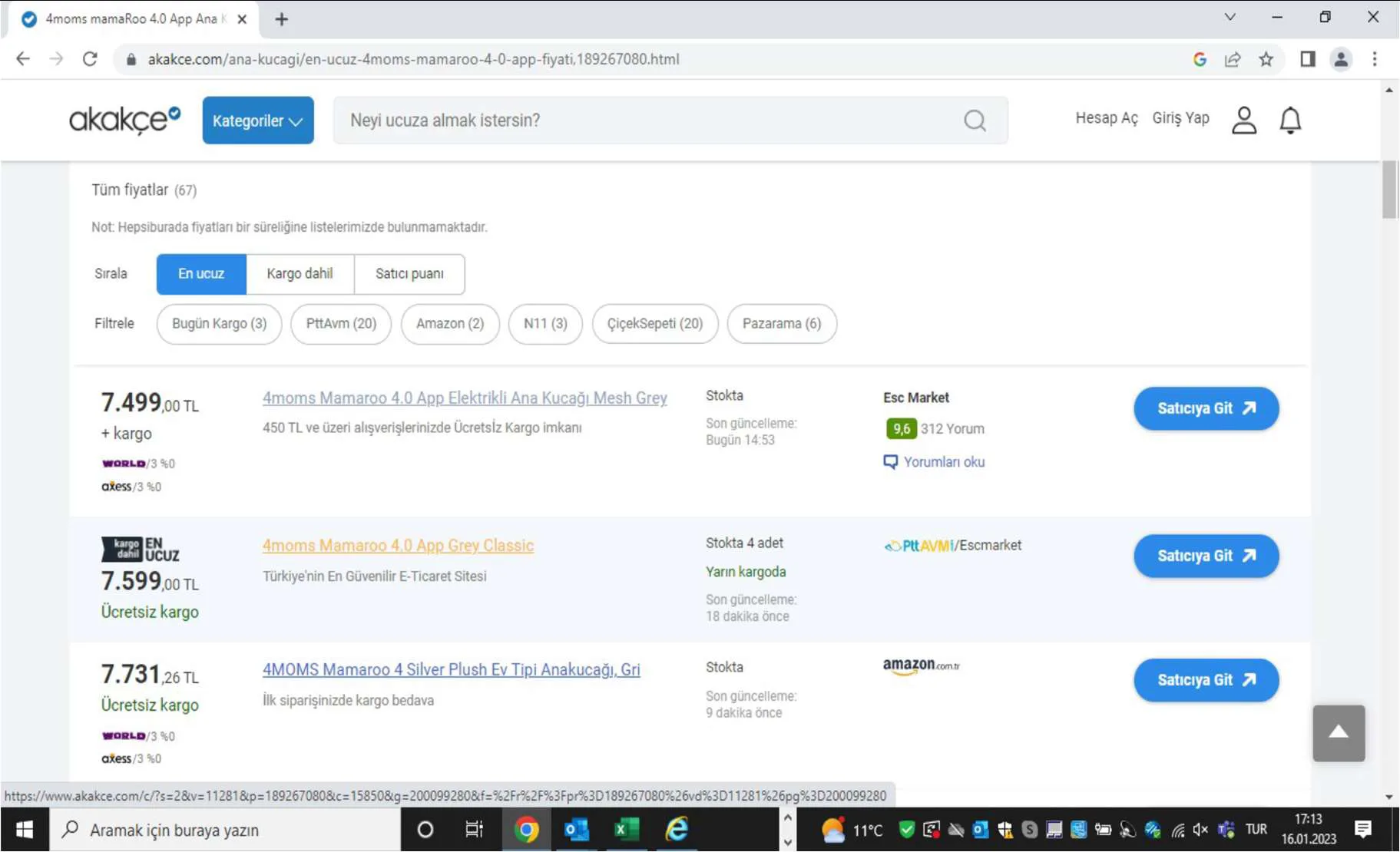Image resolution: width=1400 pixels, height=852 pixels.
Task: Switch to Chrome on the taskbar
Action: coord(526,830)
